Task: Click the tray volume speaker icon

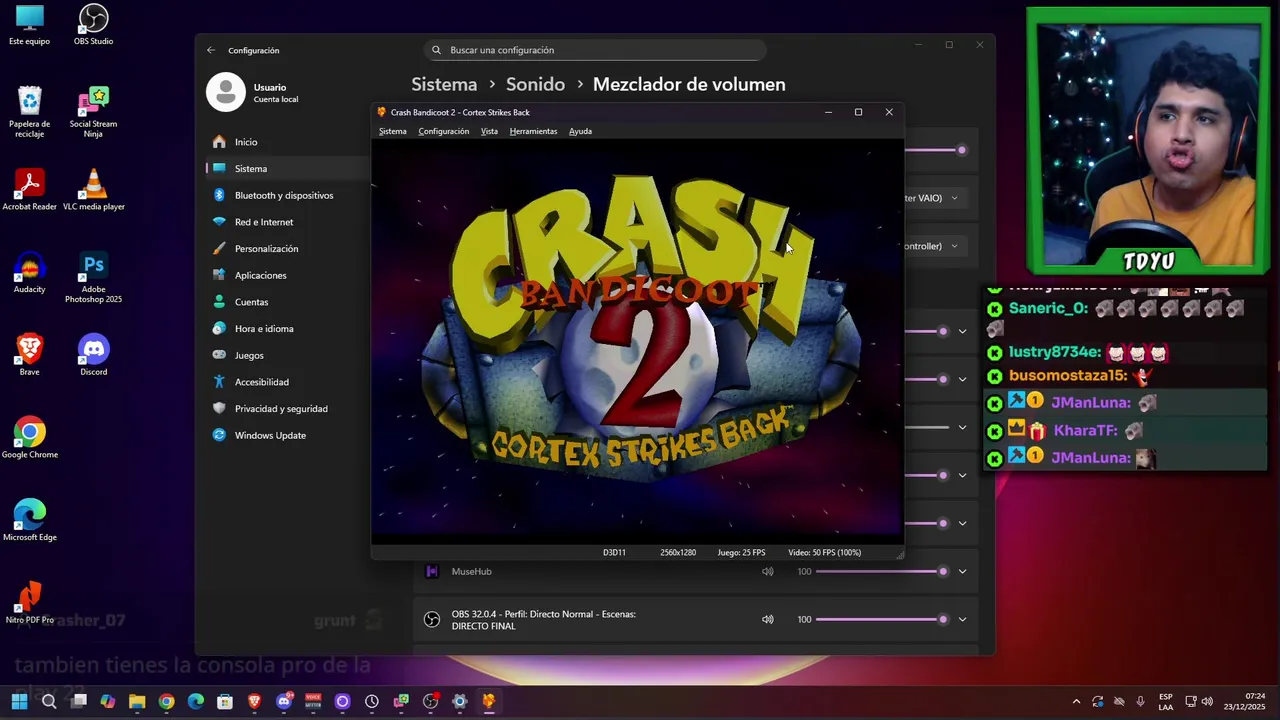Action: [1207, 701]
